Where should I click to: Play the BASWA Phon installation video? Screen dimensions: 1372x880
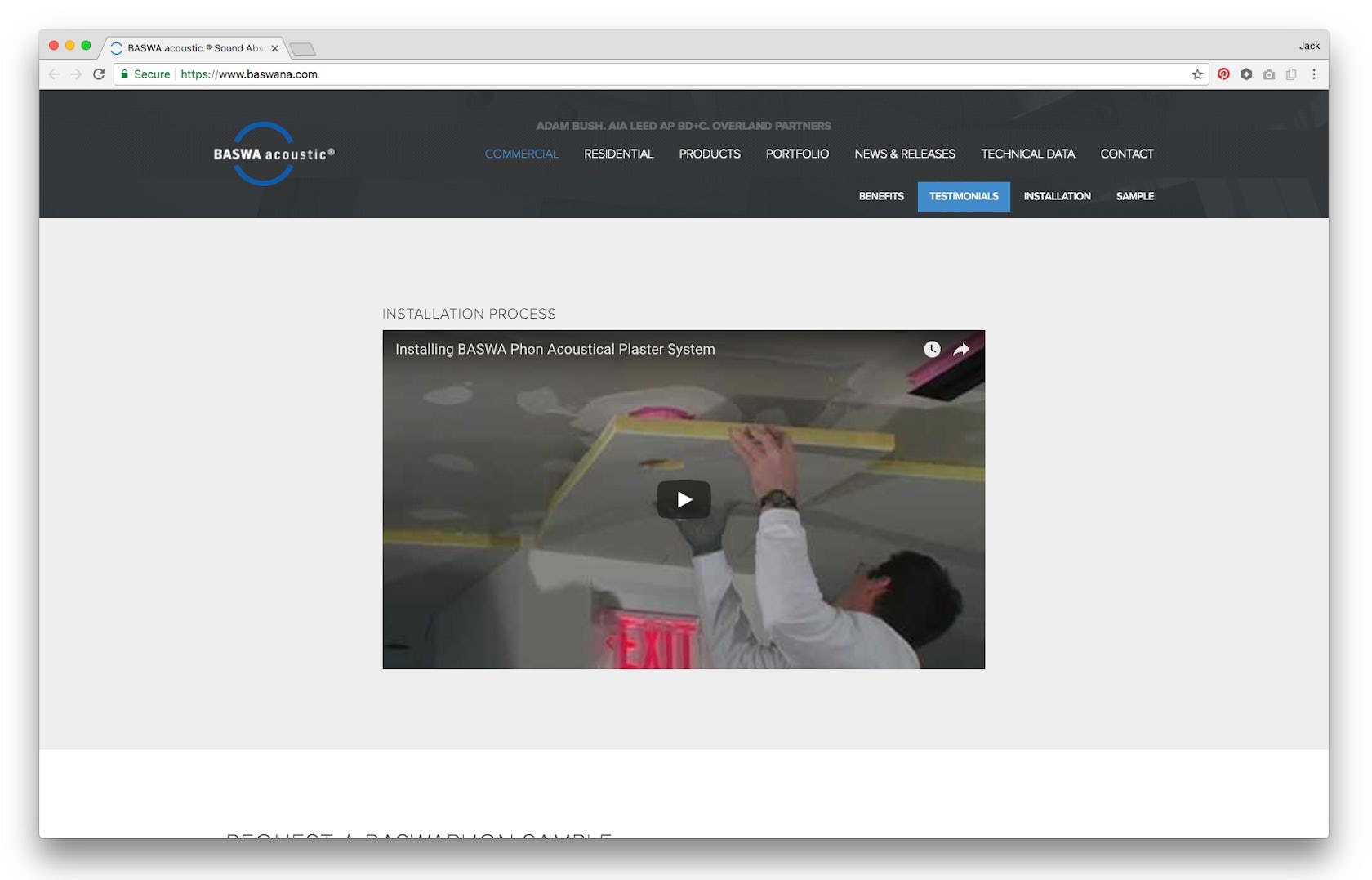[x=684, y=499]
